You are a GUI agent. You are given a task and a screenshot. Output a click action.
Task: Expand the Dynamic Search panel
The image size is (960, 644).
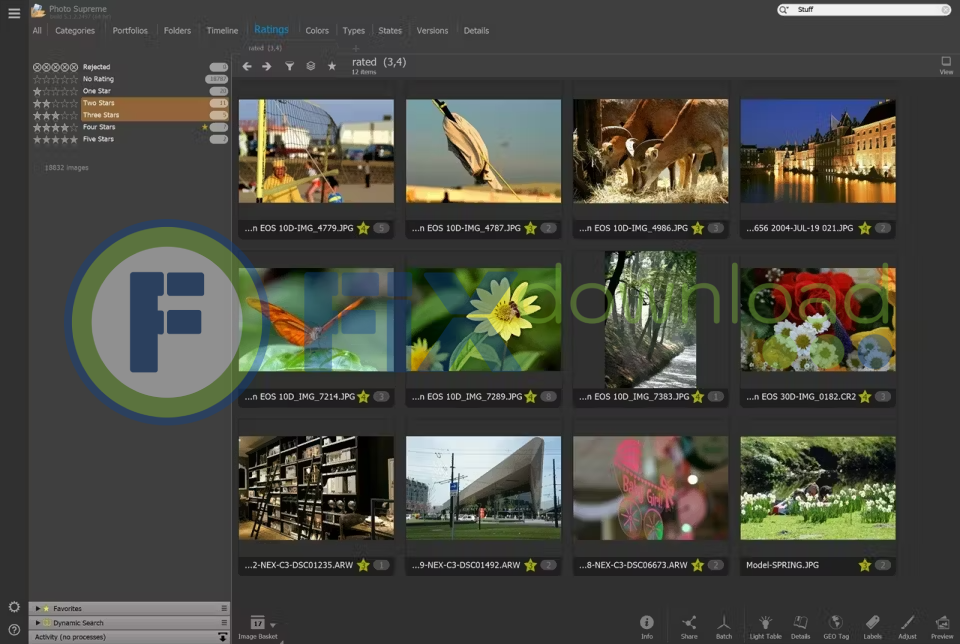pyautogui.click(x=38, y=622)
